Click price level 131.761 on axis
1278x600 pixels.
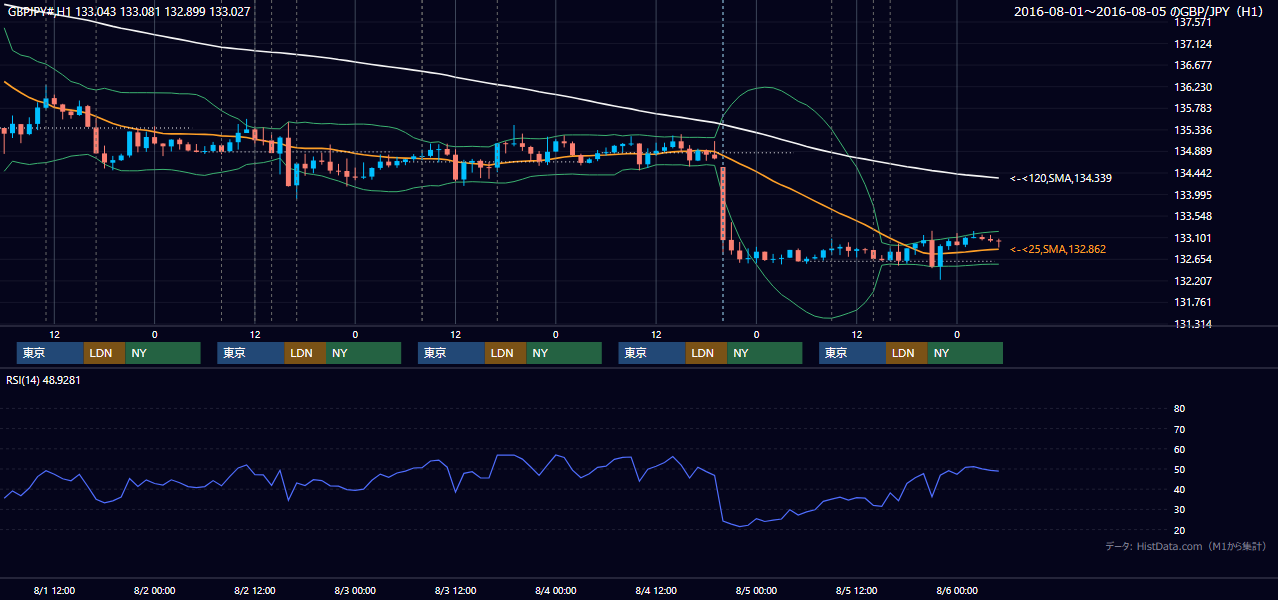1192,302
